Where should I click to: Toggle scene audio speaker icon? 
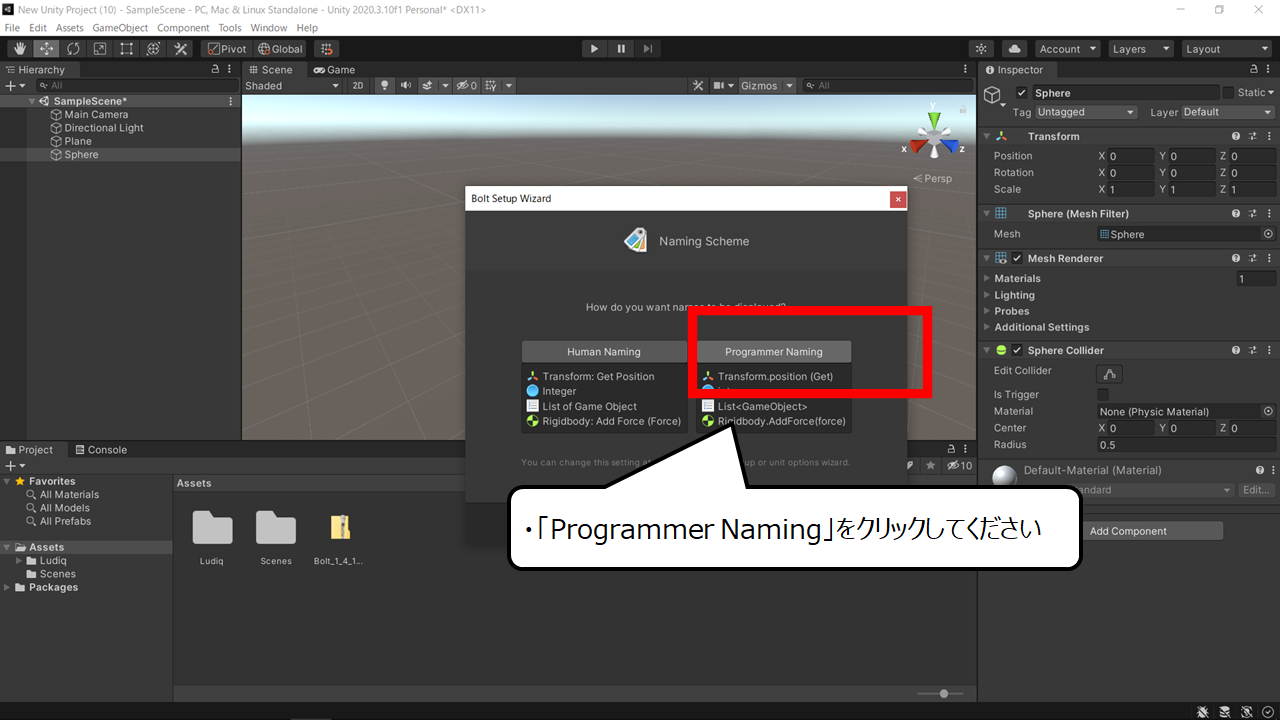406,86
